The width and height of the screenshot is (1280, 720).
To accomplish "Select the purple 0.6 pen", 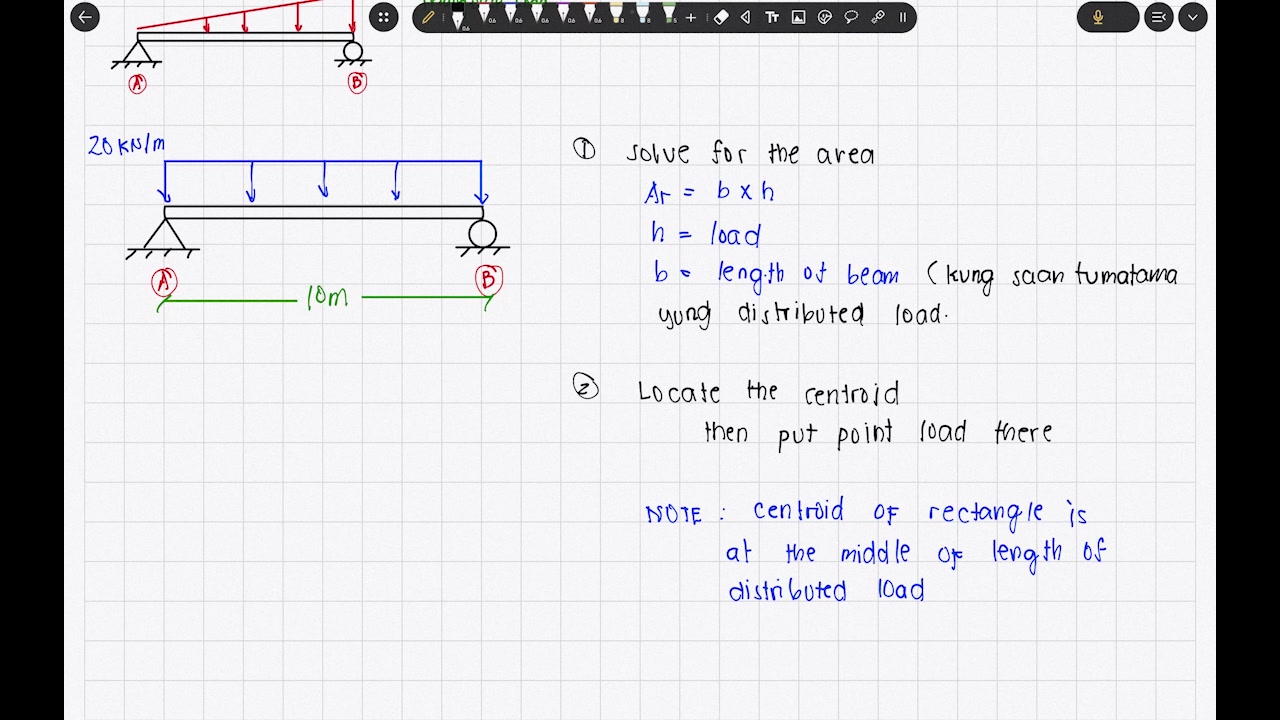I will tap(563, 14).
